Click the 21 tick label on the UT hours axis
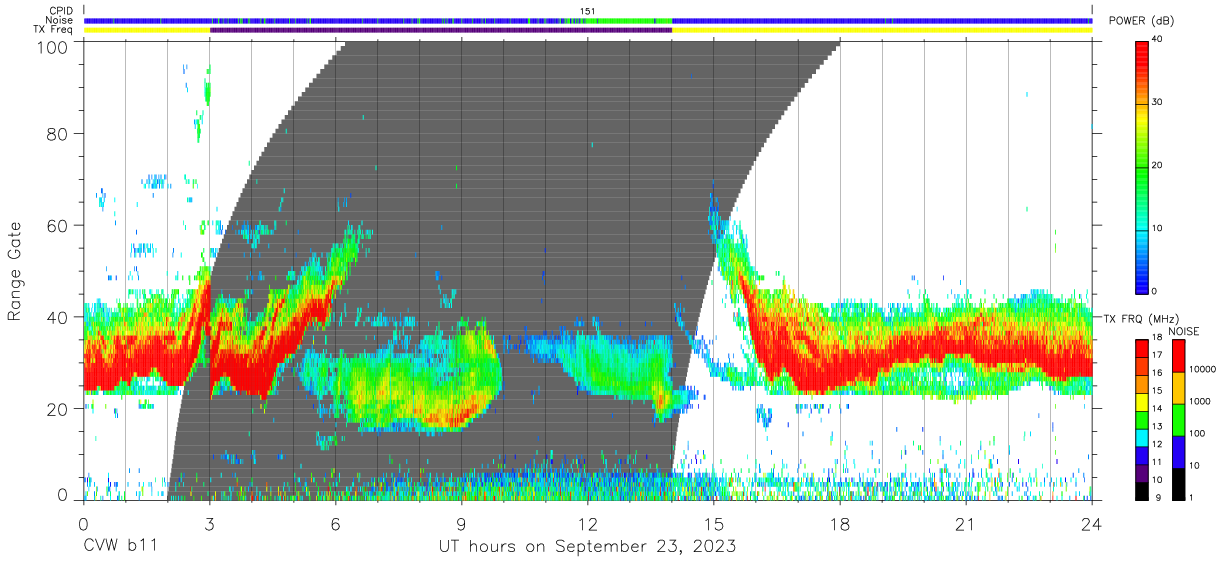This screenshot has height=567, width=1228. (966, 524)
